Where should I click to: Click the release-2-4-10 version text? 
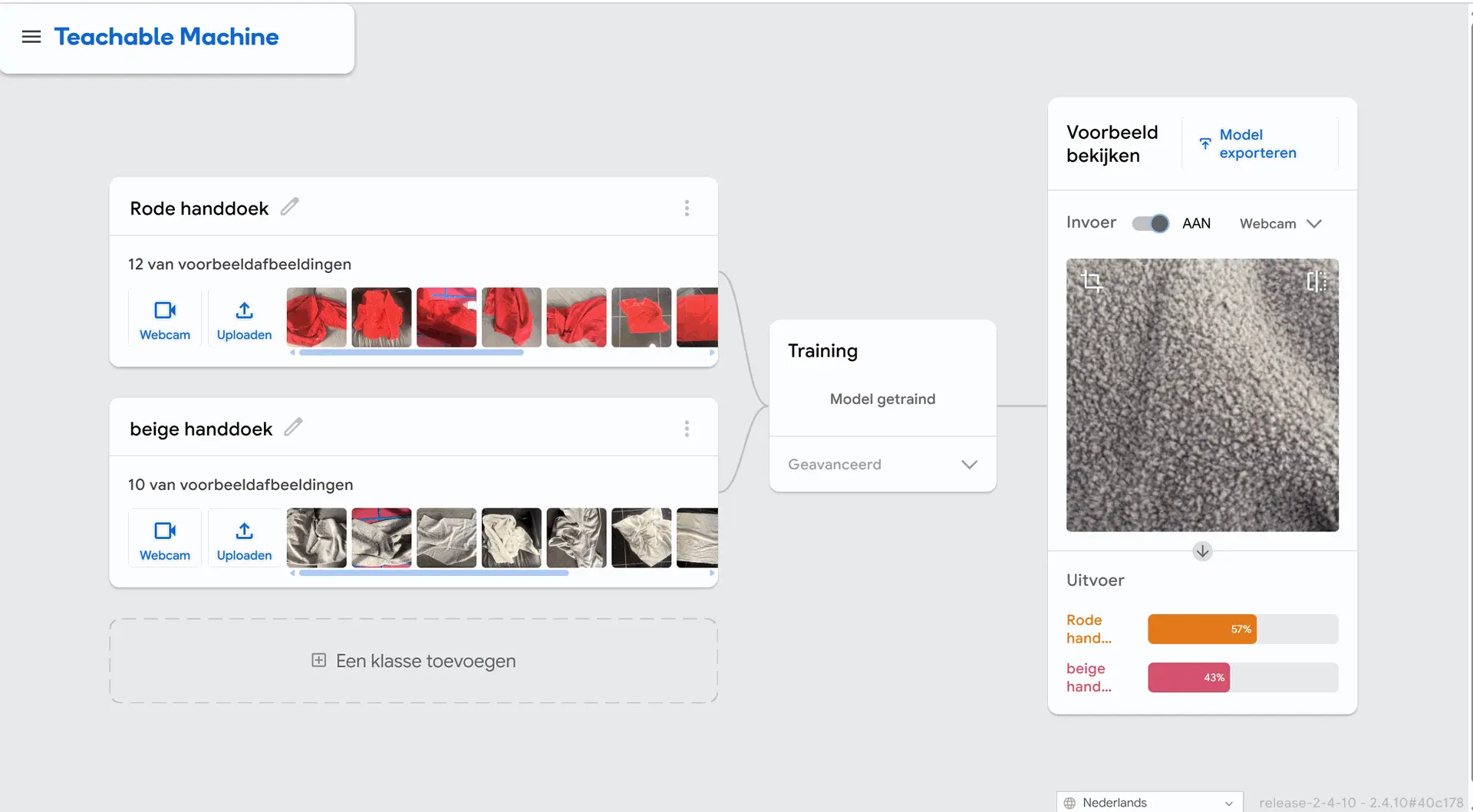pos(1361,803)
